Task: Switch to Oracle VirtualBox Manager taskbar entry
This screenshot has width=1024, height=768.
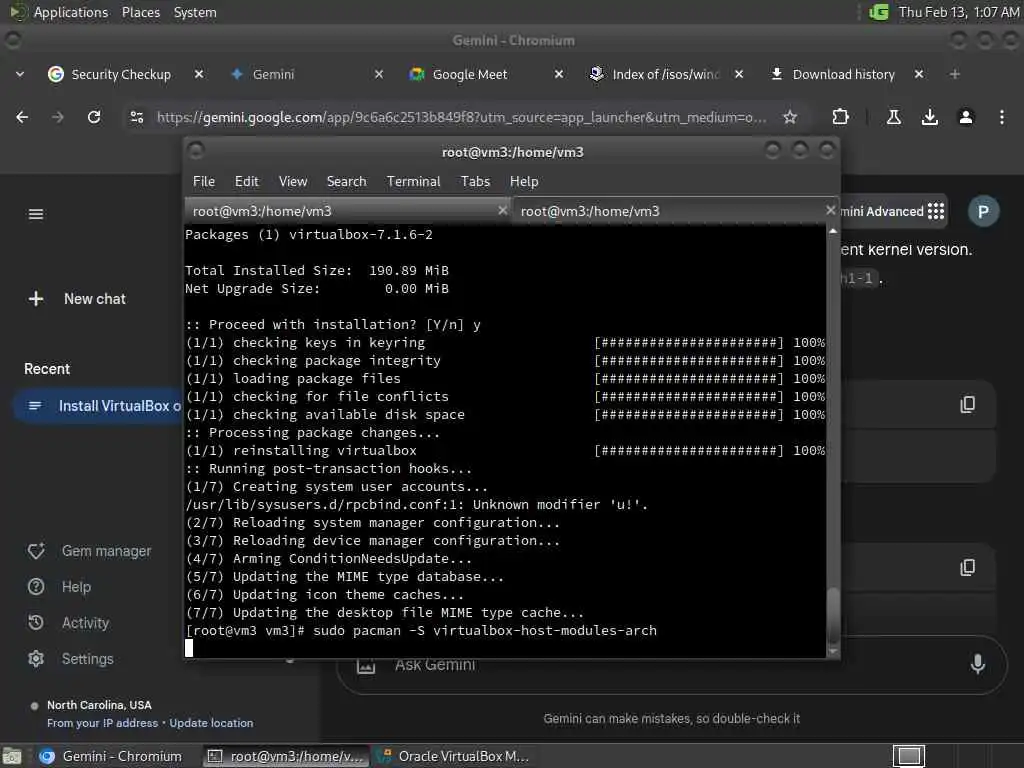Action: pos(453,756)
